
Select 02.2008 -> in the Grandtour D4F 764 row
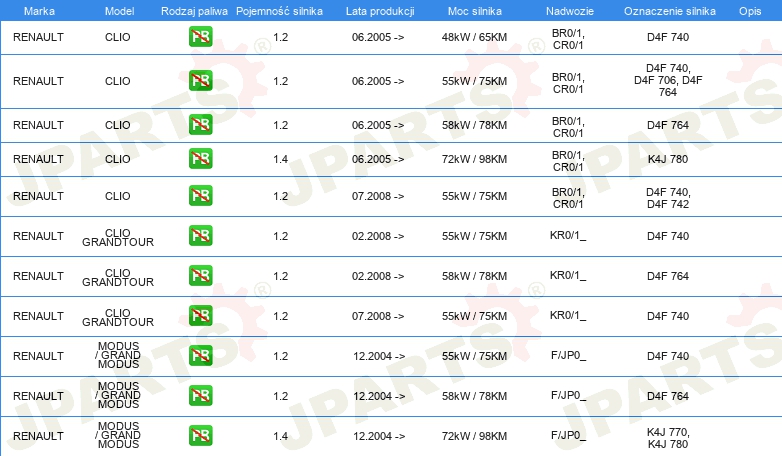tap(378, 276)
